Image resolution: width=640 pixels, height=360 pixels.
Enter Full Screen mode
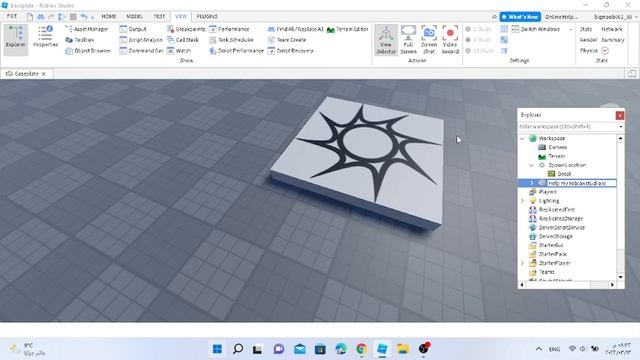(x=408, y=40)
